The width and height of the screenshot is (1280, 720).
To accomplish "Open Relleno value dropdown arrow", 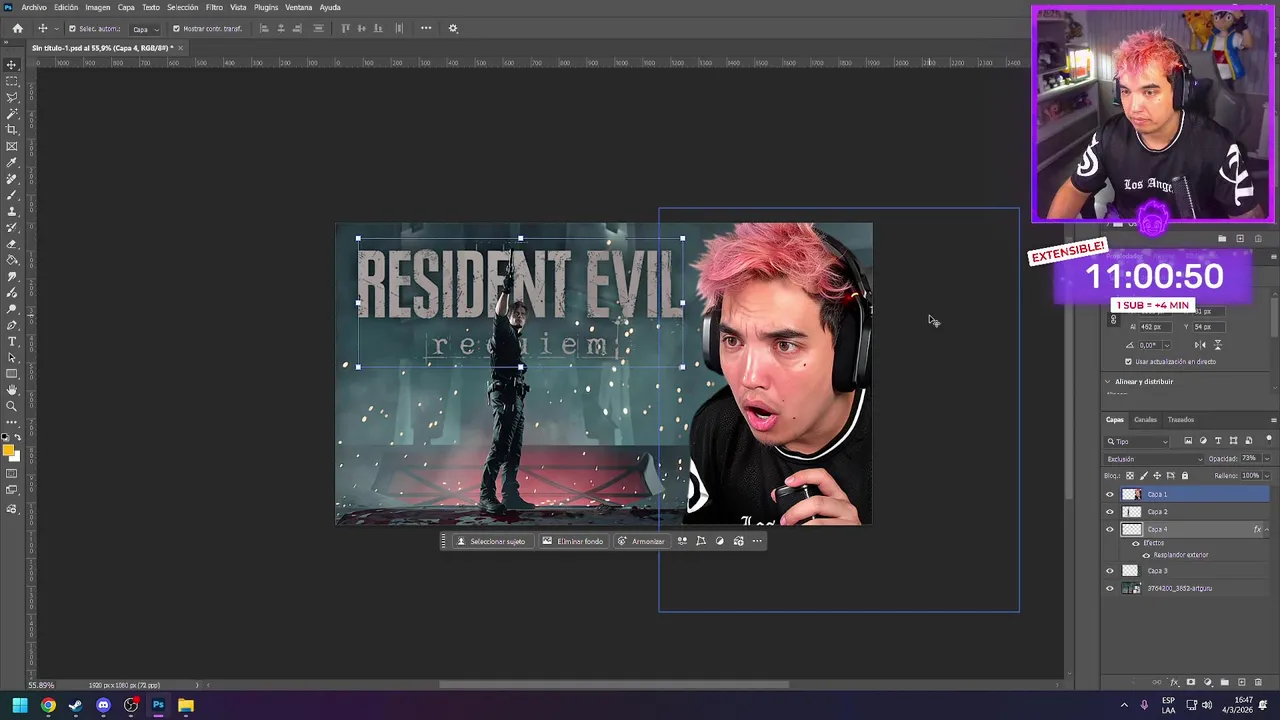I will coord(1266,476).
